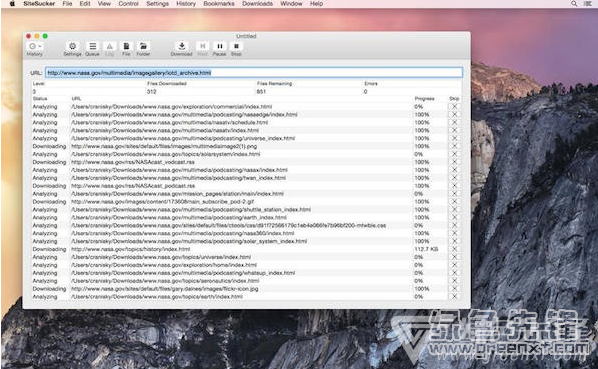598x369 pixels.
Task: Stop the nasatv/schedule.html row
Action: [x=454, y=122]
